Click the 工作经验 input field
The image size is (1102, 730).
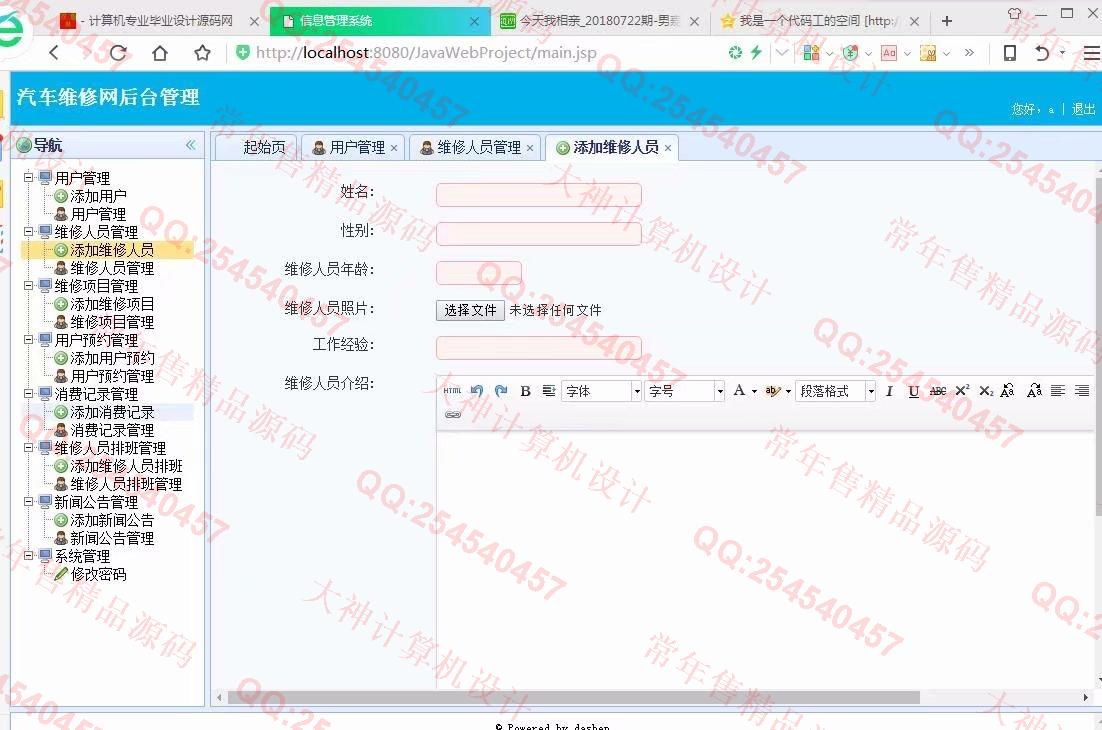(x=539, y=348)
